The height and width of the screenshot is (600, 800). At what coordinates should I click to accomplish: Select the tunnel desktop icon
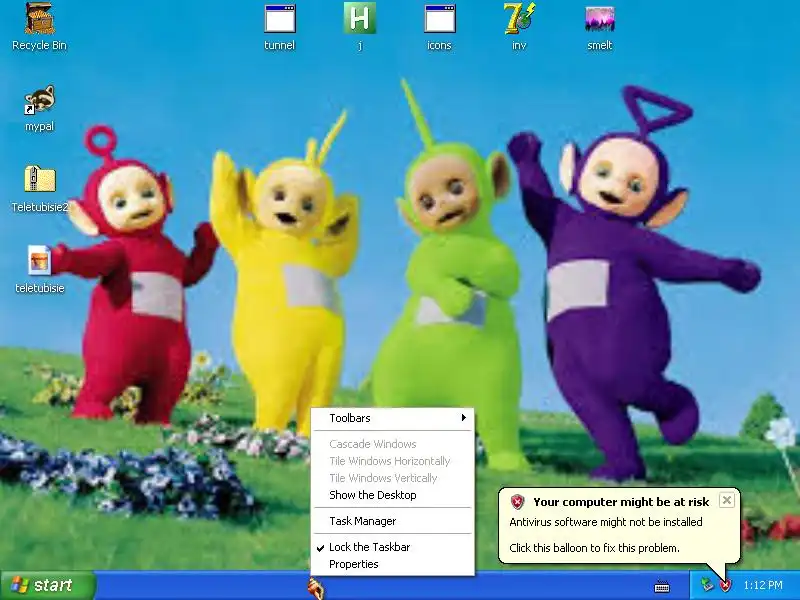click(280, 28)
